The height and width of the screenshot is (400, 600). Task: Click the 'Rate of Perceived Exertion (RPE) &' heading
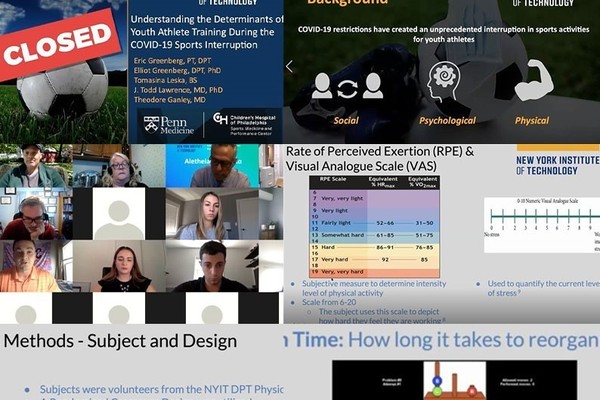click(380, 151)
